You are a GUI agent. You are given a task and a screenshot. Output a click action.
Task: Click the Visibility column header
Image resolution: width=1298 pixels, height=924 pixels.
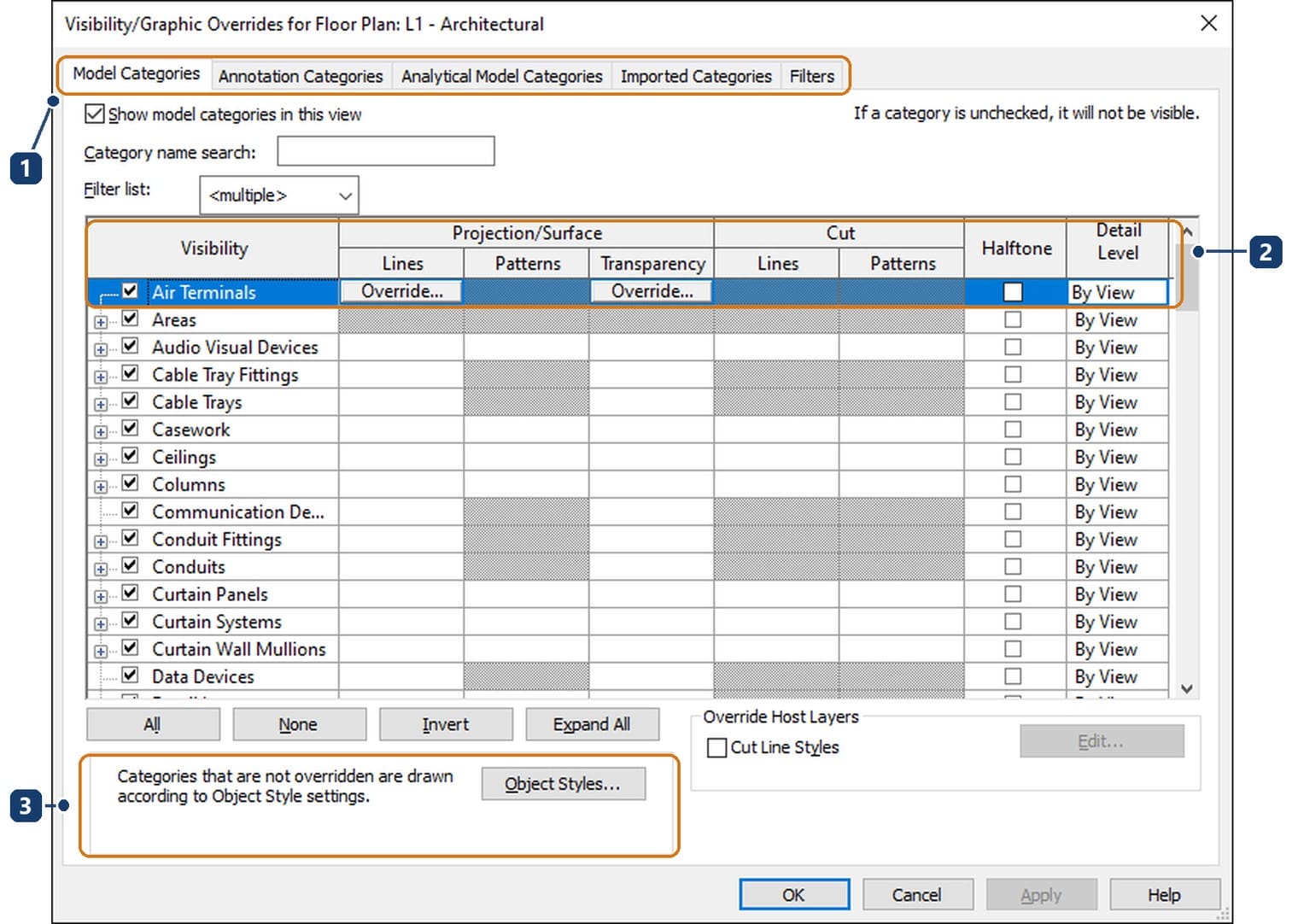(x=213, y=249)
